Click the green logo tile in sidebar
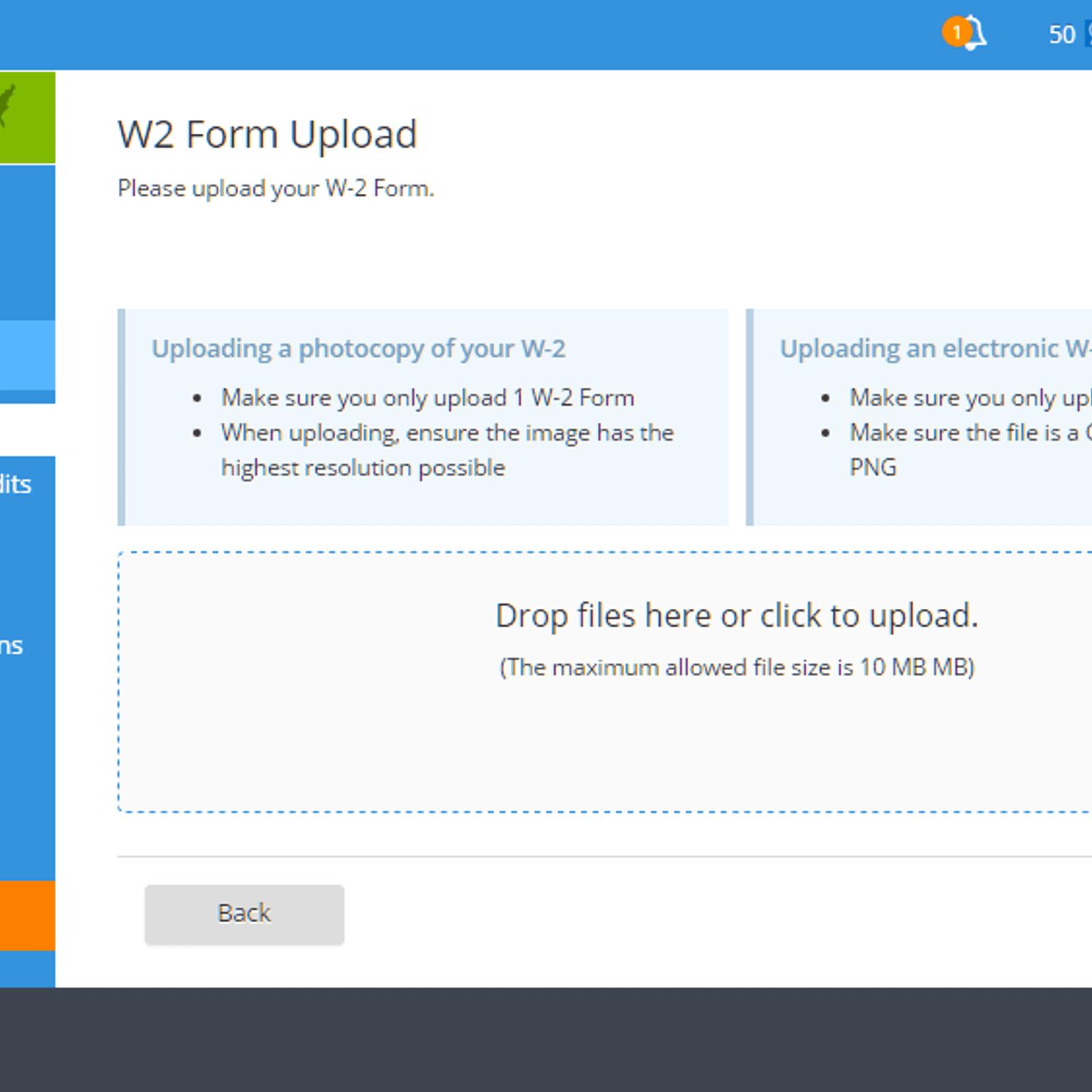Image resolution: width=1092 pixels, height=1092 pixels. tap(27, 117)
